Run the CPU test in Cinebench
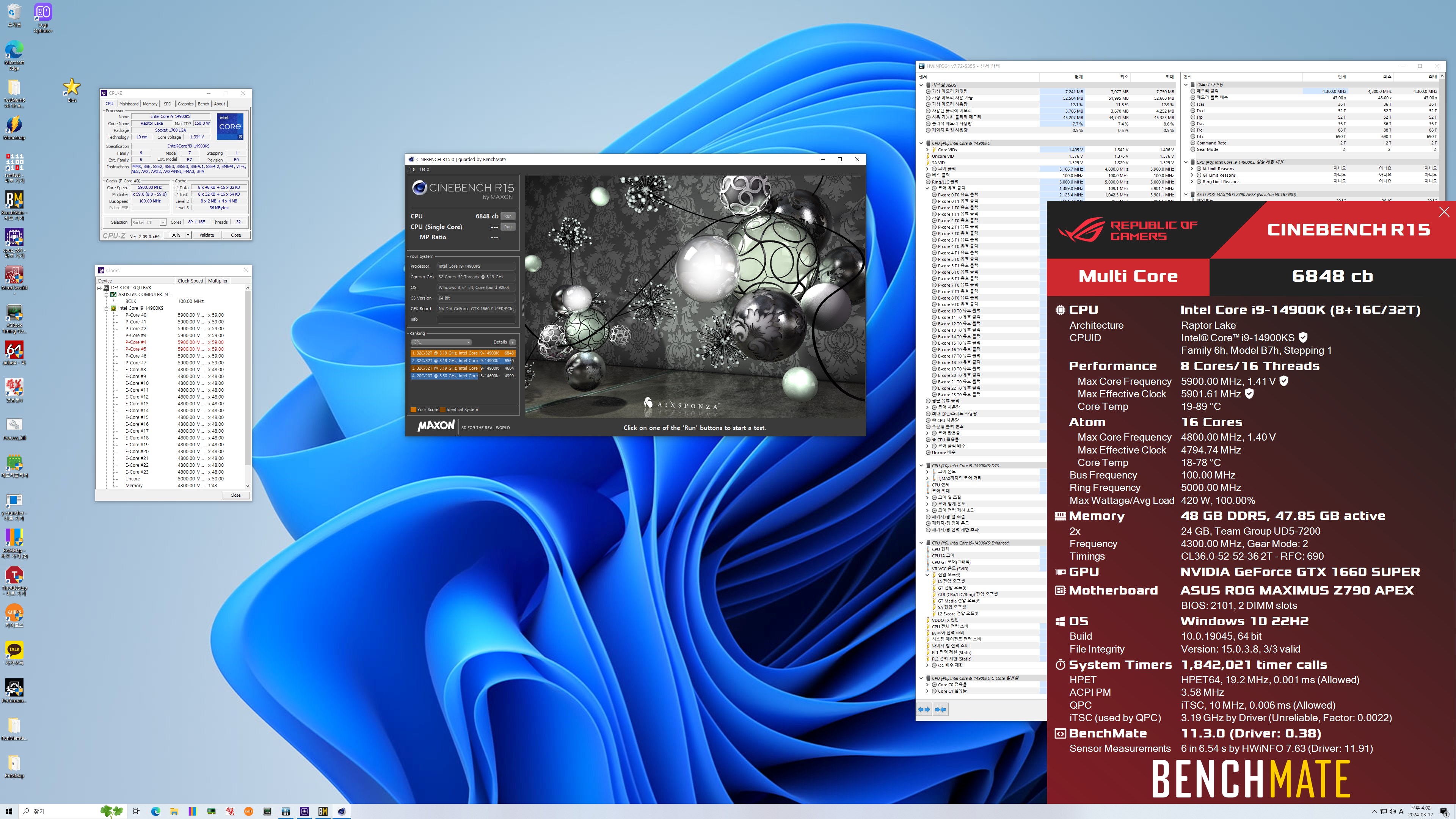The width and height of the screenshot is (1456, 819). click(508, 217)
